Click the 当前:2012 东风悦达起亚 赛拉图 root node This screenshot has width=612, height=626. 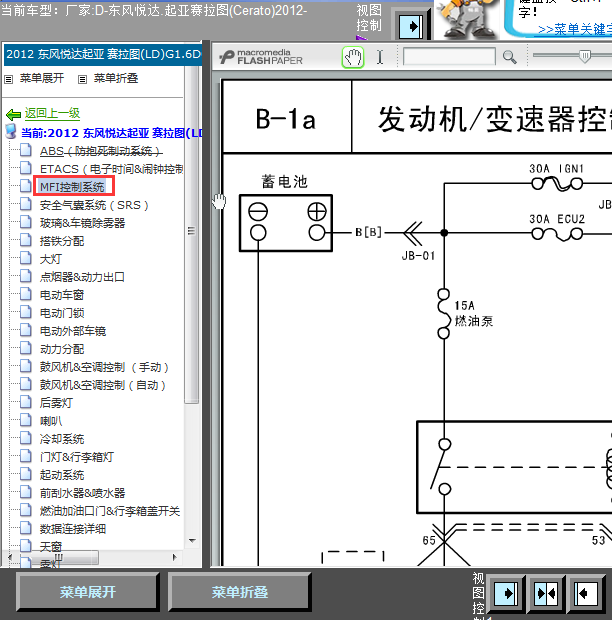coord(112,133)
